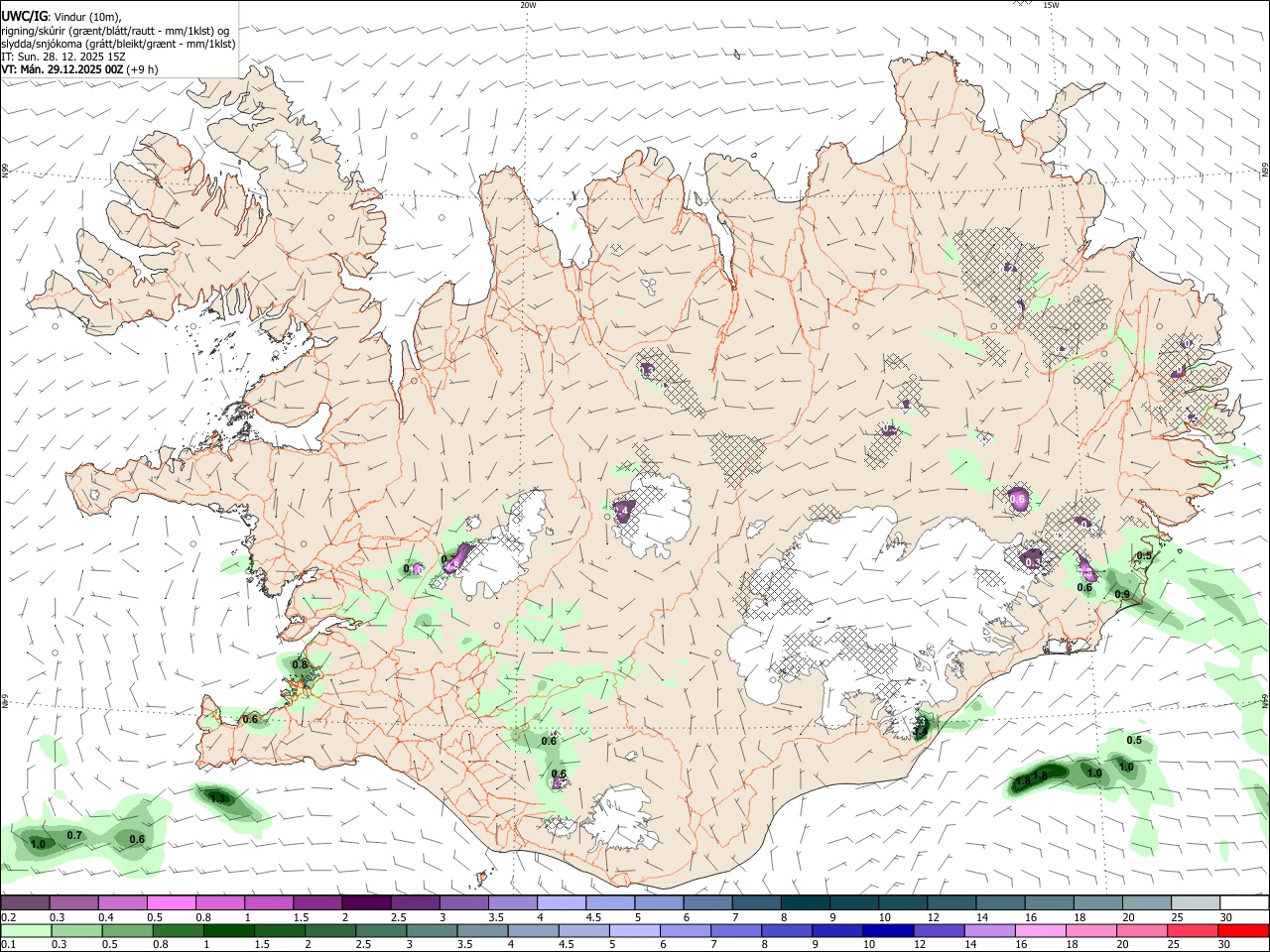Click the pale lavender 4–4.5 swatch in upper legend
This screenshot has width=1270, height=952.
pos(563,903)
